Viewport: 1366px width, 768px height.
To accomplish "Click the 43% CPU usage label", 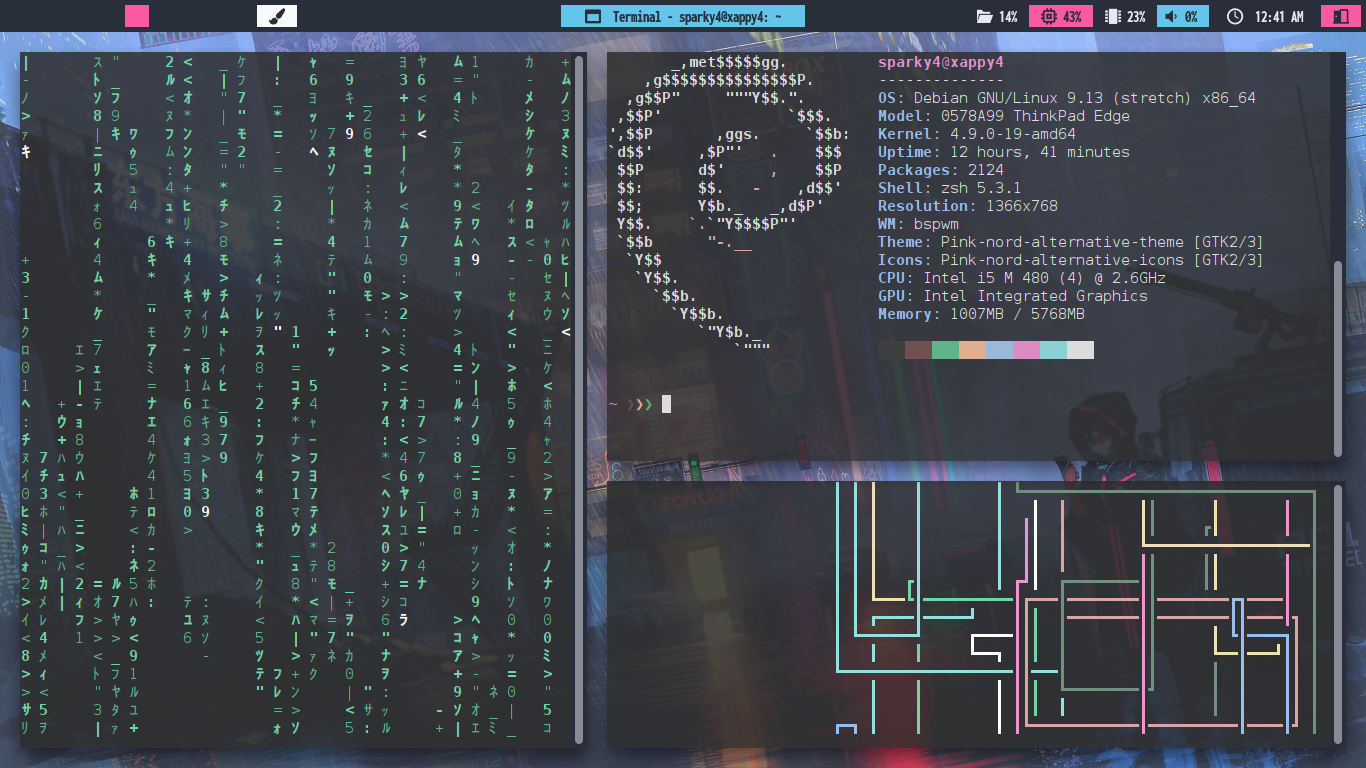I will [x=1072, y=16].
